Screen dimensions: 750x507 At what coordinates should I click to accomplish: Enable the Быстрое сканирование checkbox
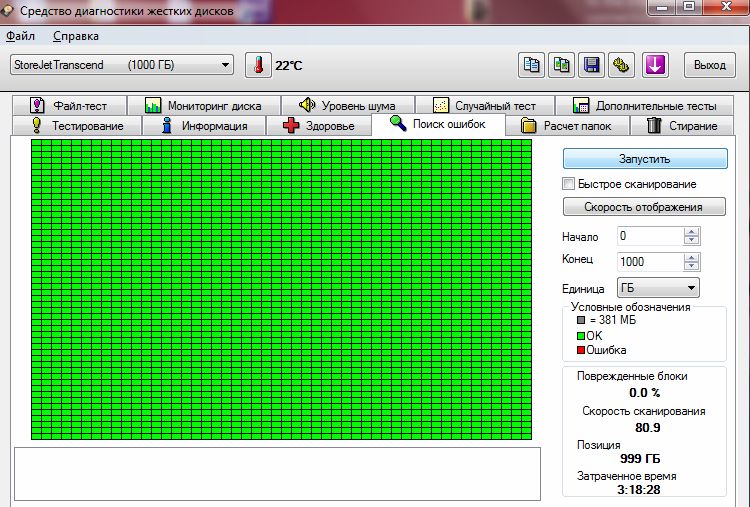[569, 184]
